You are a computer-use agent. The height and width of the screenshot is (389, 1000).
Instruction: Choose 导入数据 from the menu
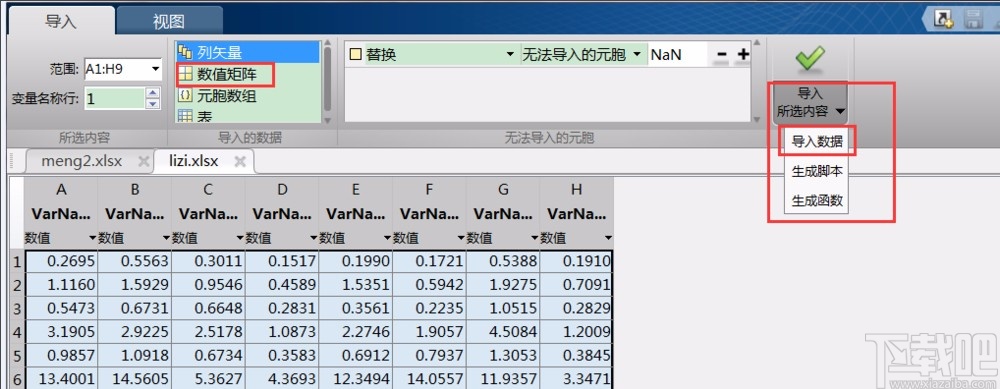pyautogui.click(x=817, y=142)
